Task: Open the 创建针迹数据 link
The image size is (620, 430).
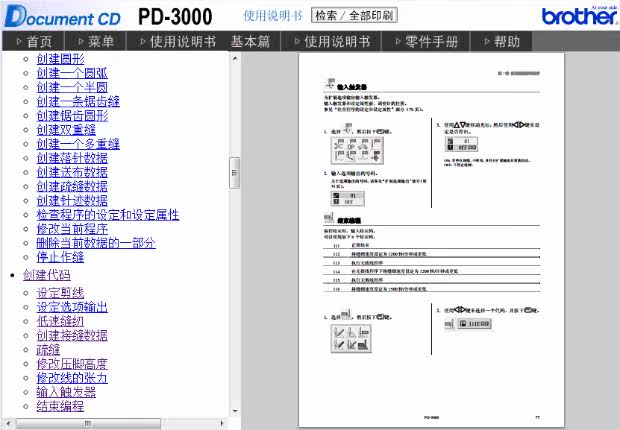Action: pyautogui.click(x=72, y=201)
